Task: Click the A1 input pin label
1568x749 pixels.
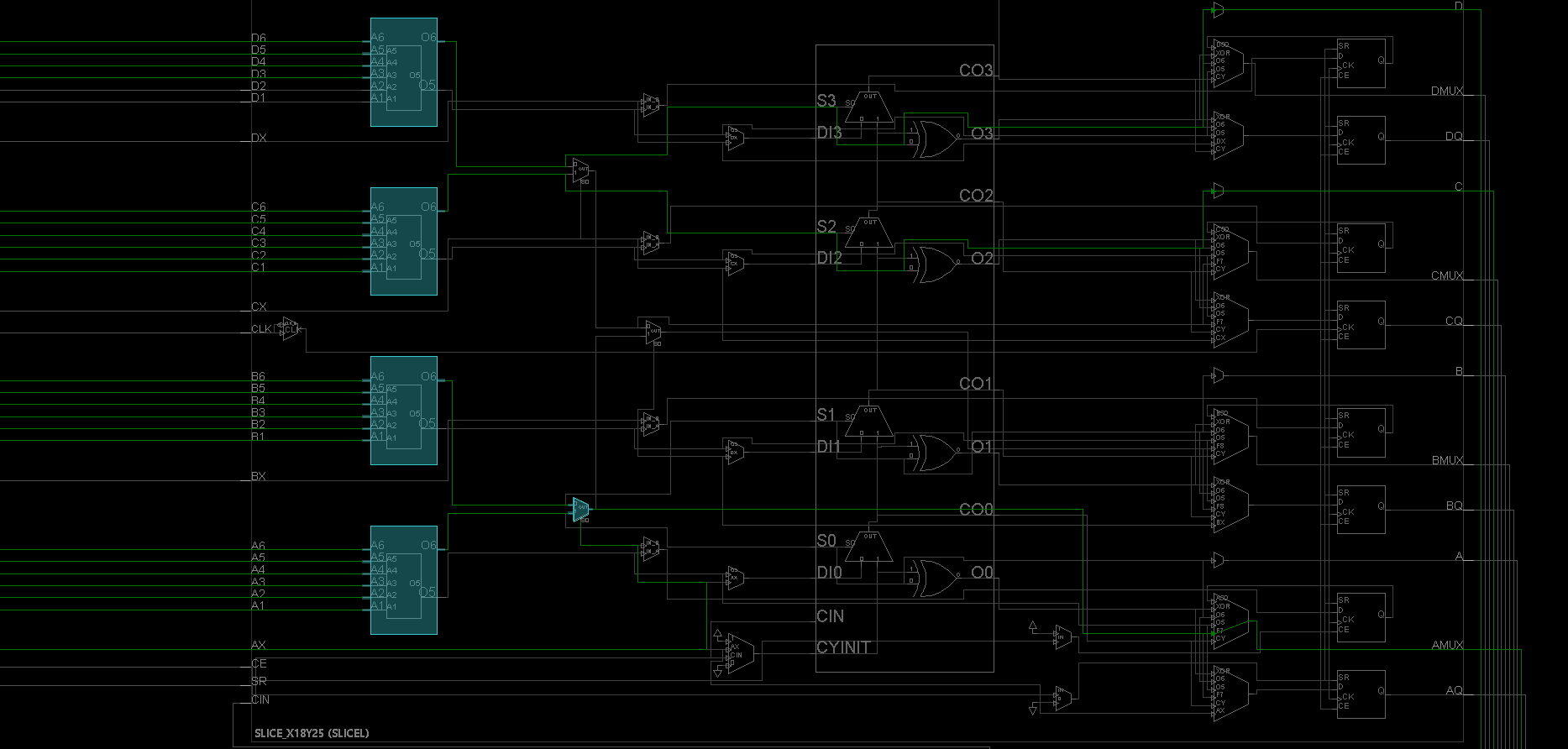Action: 259,605
